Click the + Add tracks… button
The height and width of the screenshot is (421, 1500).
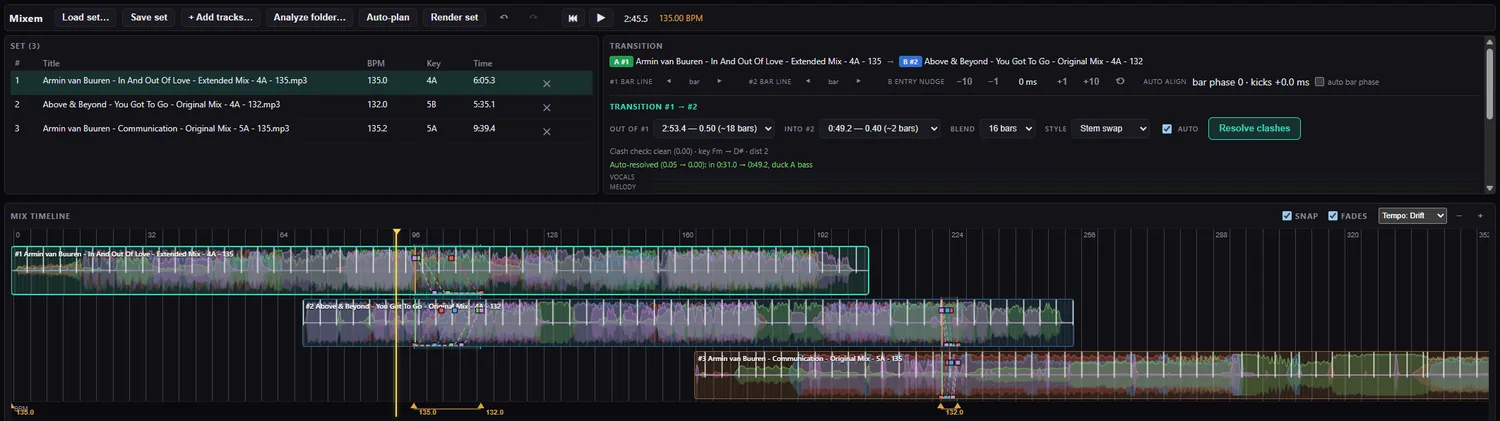pos(220,17)
